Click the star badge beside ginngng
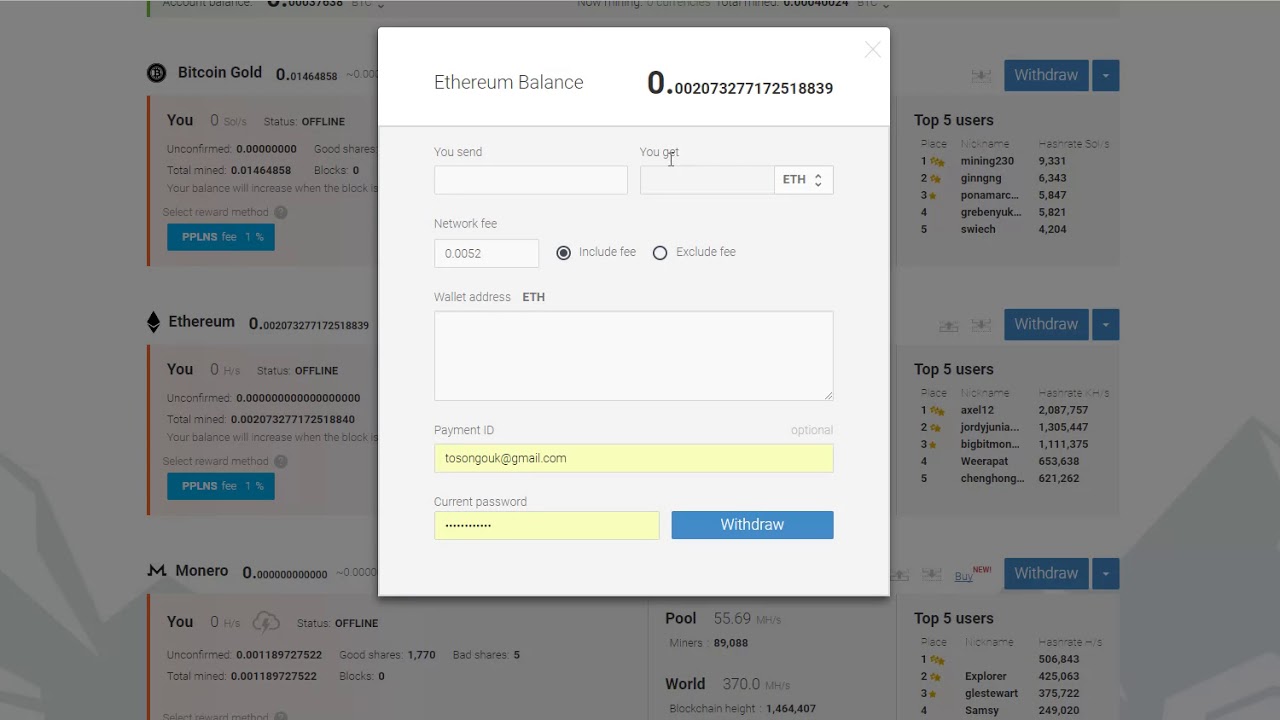 click(936, 178)
